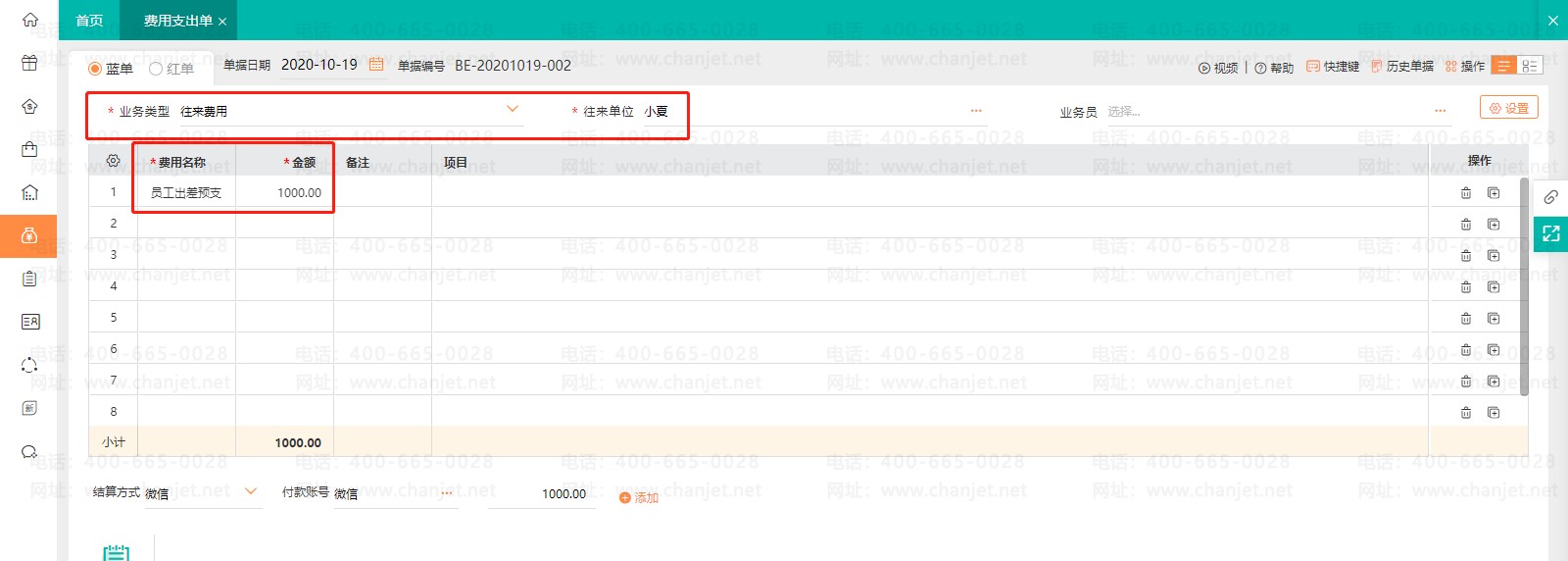Click the dashed circle sidebar icon
1568x561 pixels.
pos(29,365)
